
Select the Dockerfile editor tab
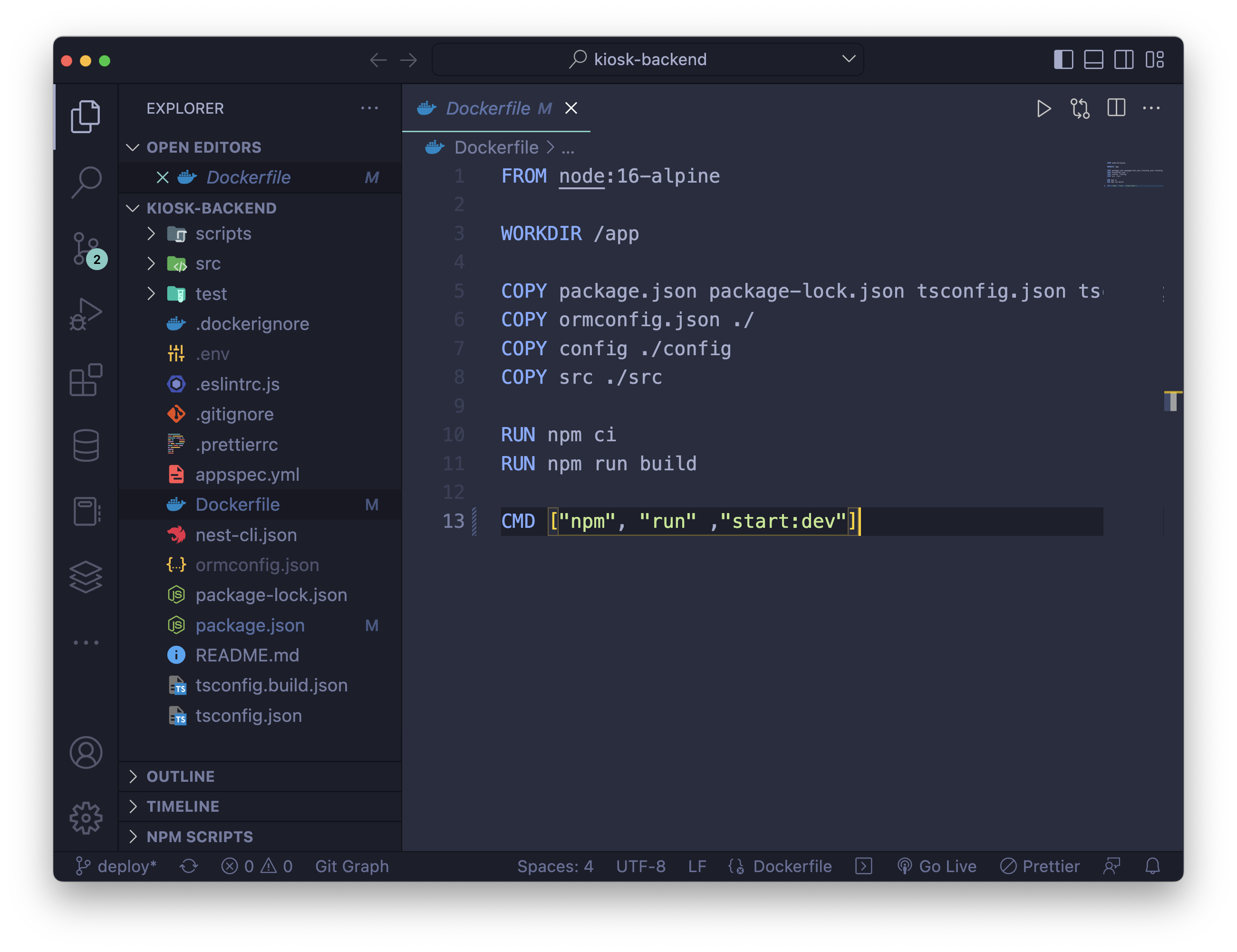[x=496, y=108]
